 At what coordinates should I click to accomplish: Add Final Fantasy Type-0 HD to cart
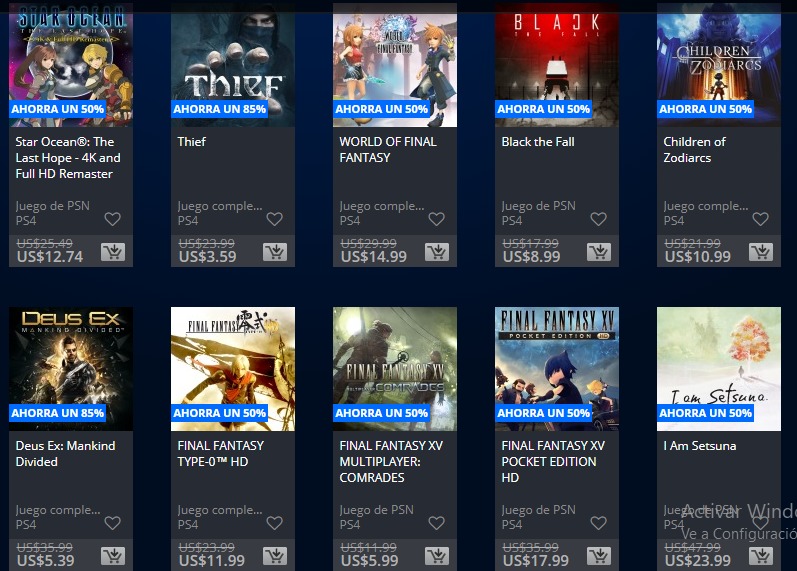[x=274, y=556]
